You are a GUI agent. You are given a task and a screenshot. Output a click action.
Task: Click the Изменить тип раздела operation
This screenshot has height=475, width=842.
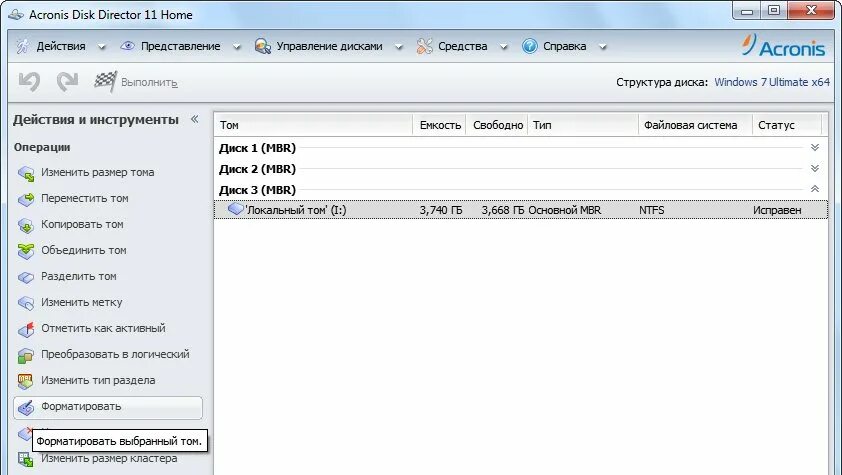(x=98, y=380)
